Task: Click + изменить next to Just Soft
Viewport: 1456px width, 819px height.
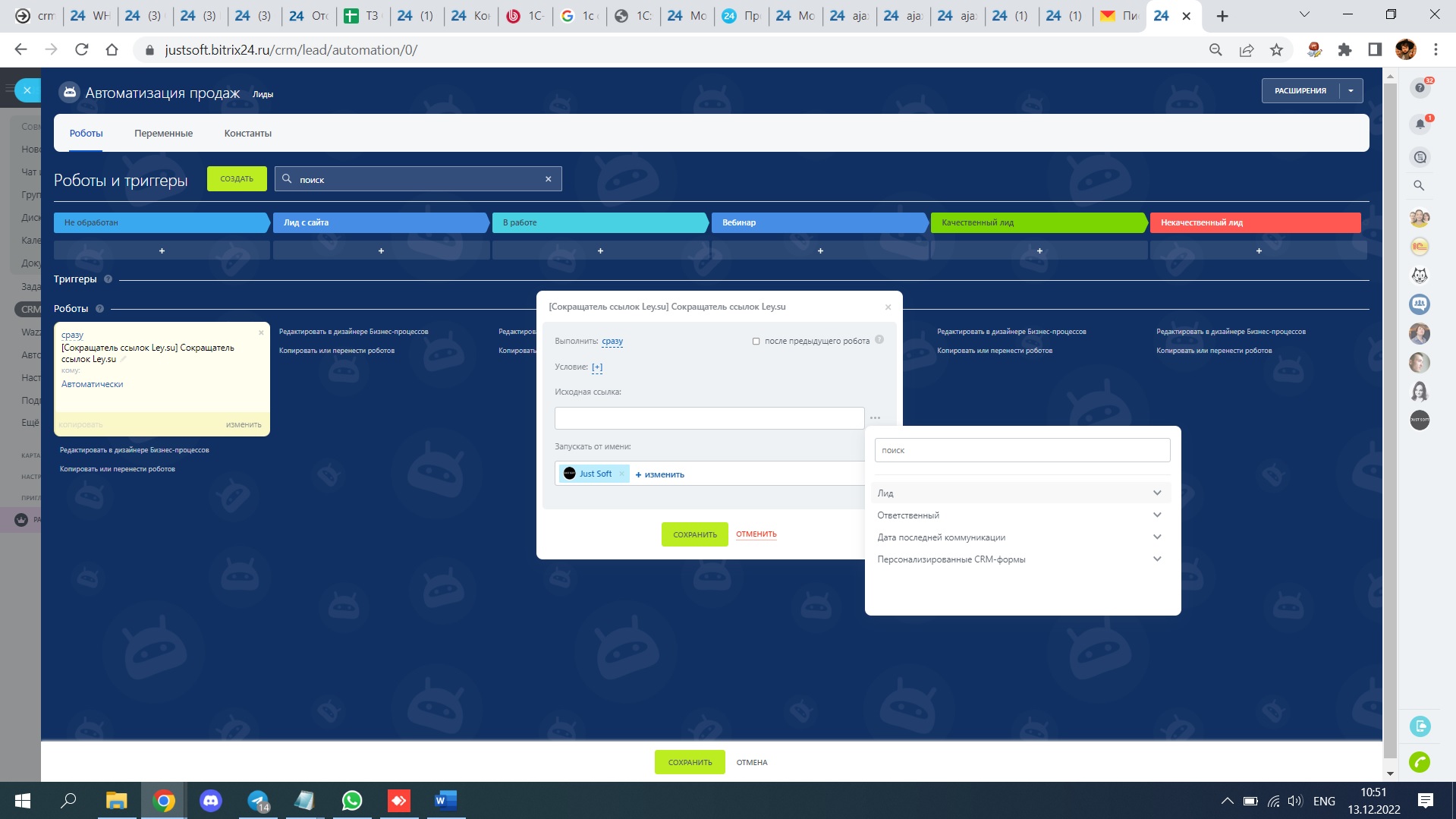Action: (x=659, y=474)
